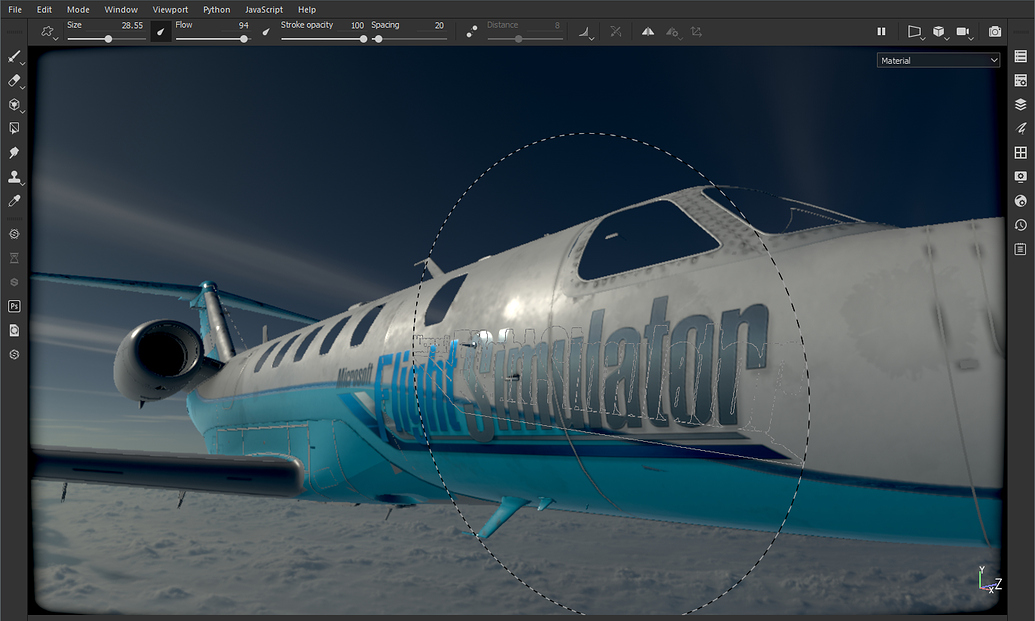Image resolution: width=1035 pixels, height=621 pixels.
Task: Pause the rendering engine
Action: [x=881, y=31]
